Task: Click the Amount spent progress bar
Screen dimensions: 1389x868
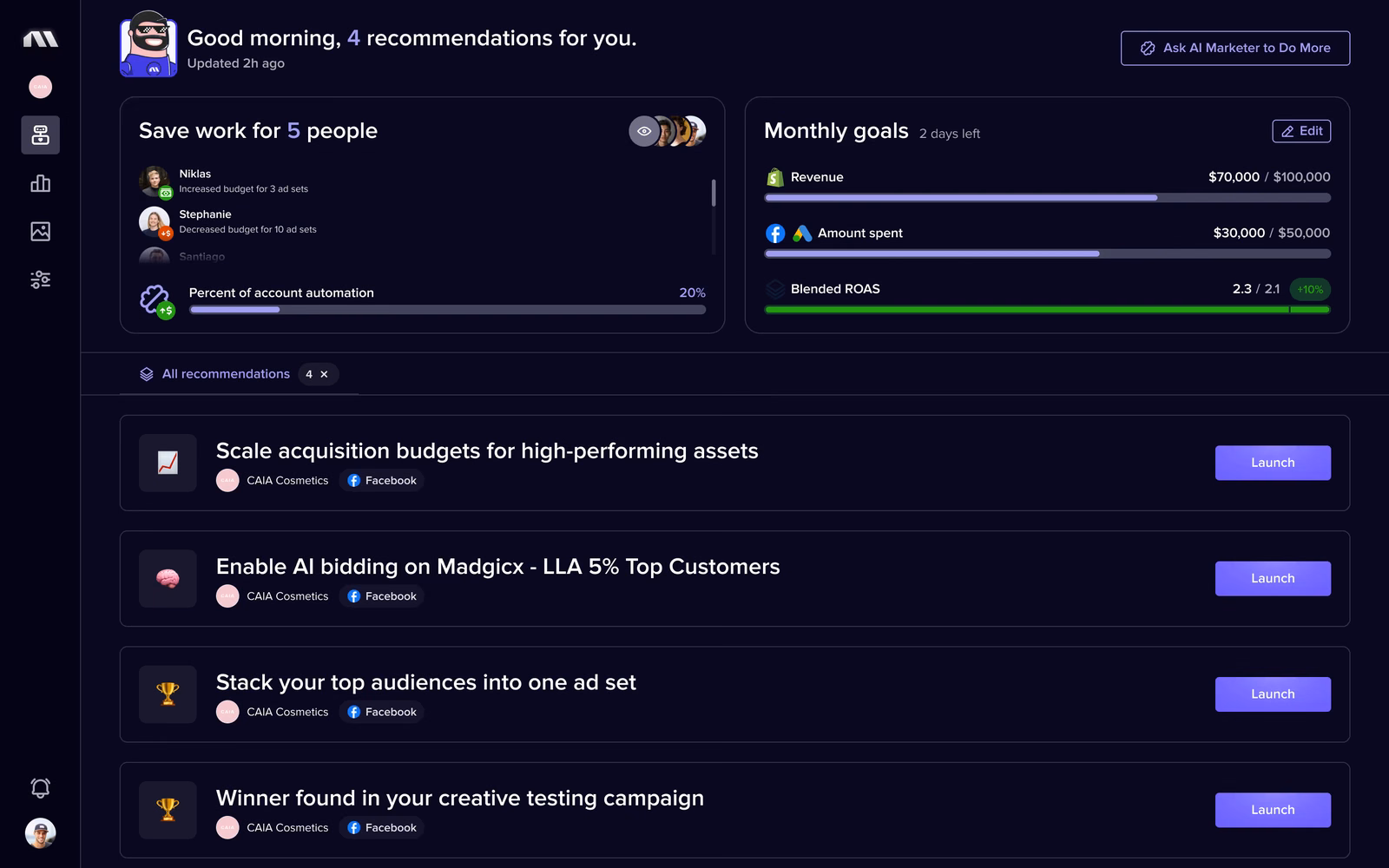Action: tap(1047, 253)
